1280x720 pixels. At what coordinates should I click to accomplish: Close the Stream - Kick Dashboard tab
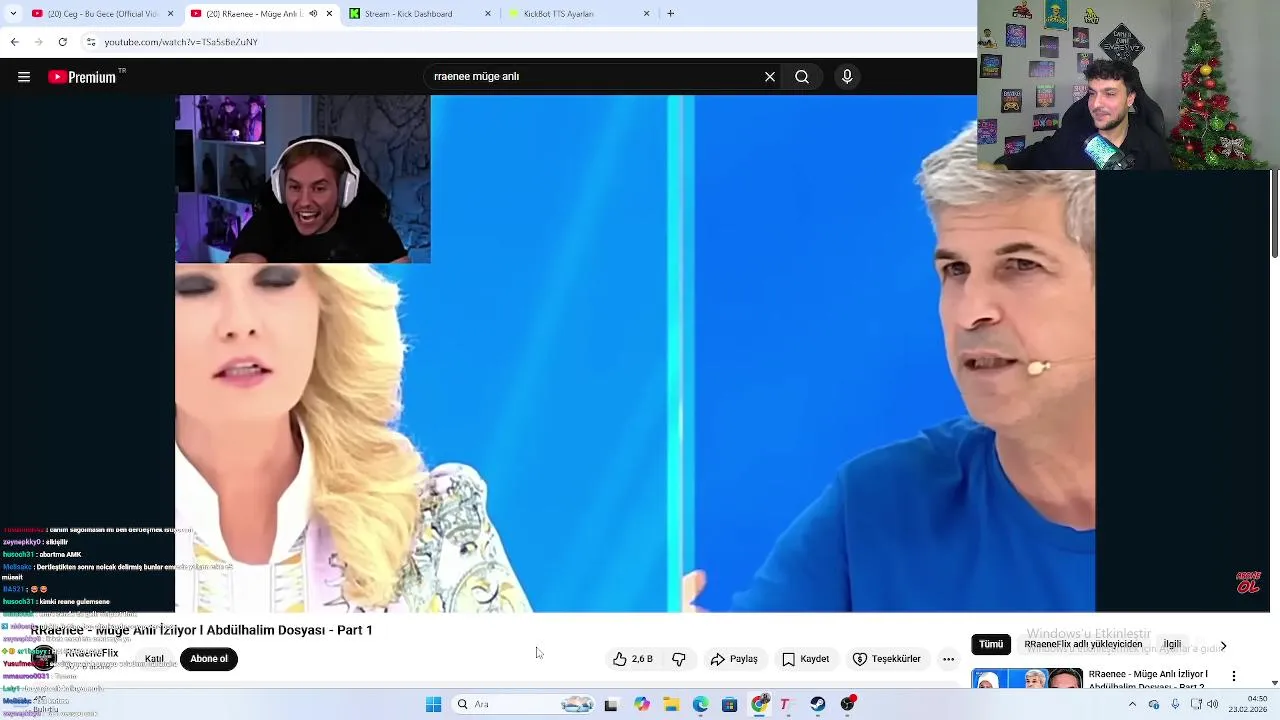pyautogui.click(x=488, y=14)
